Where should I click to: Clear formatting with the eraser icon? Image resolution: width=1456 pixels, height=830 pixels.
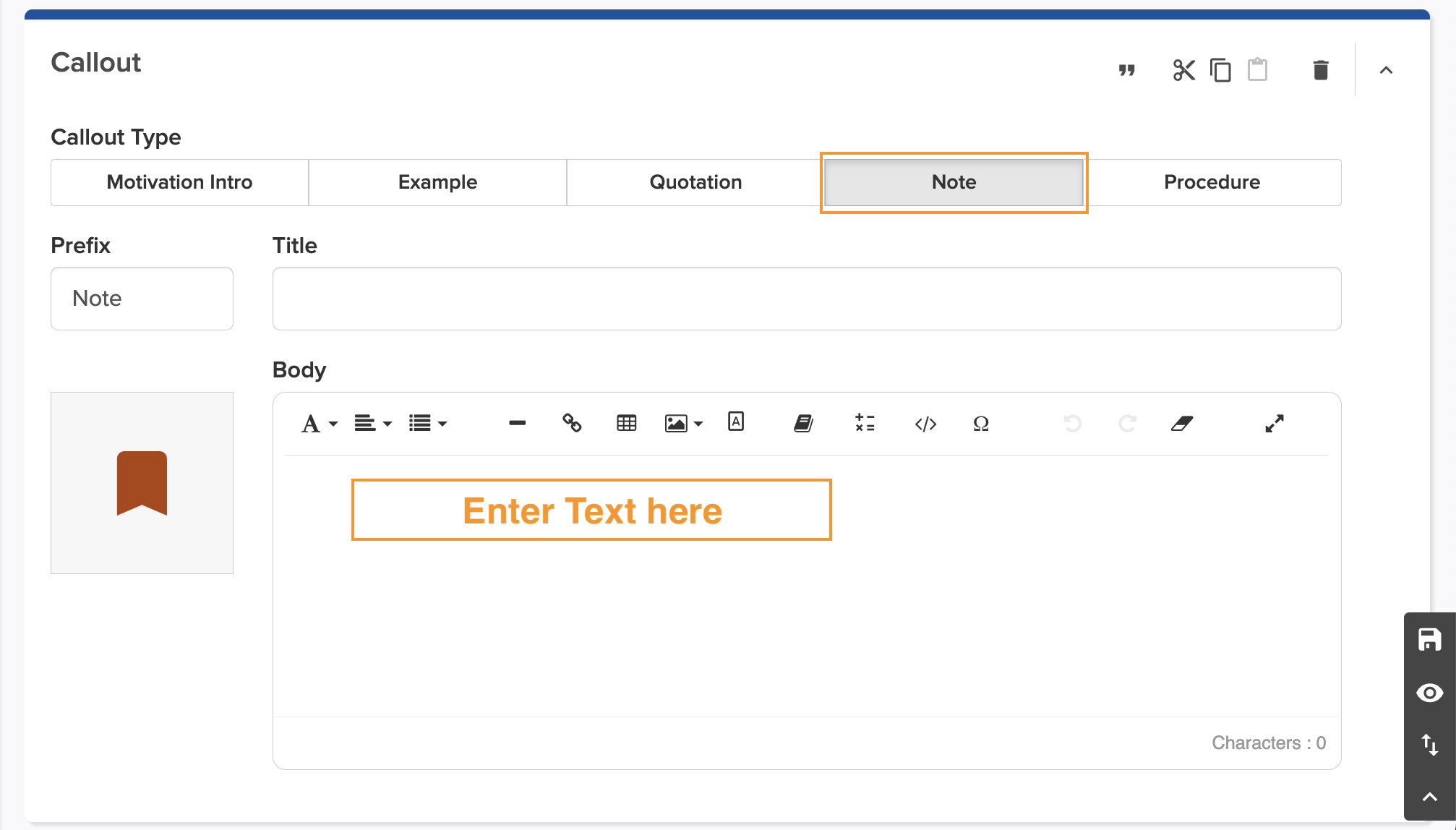coord(1182,424)
